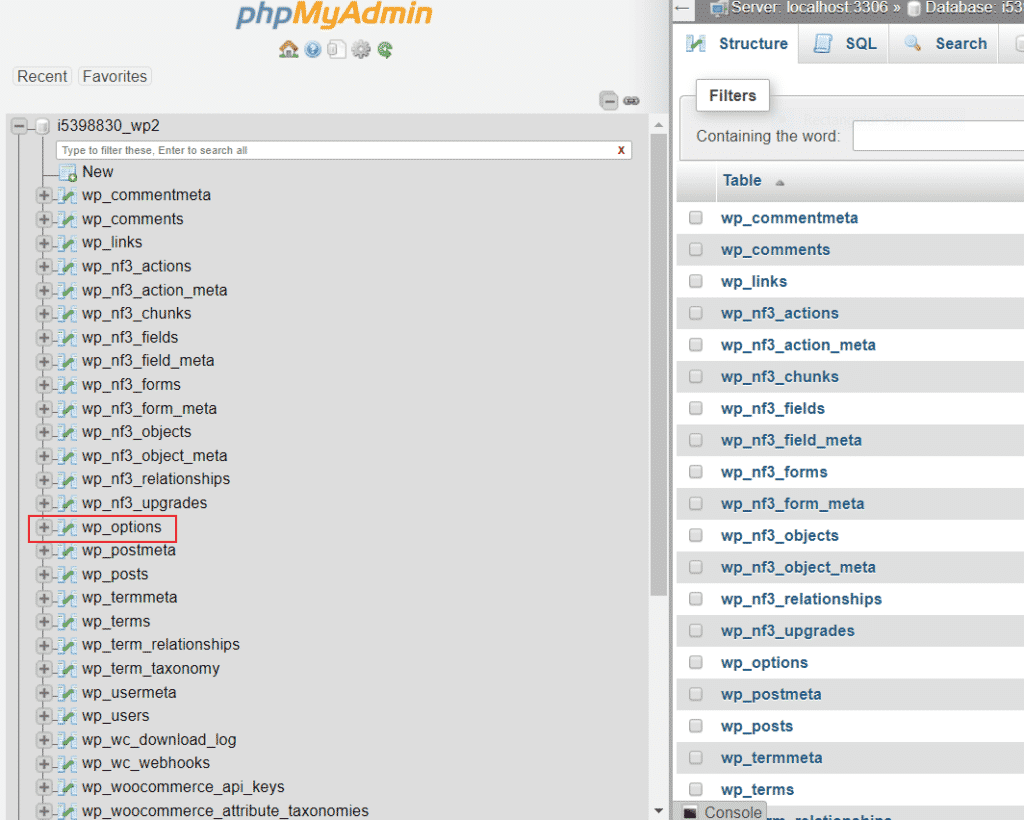Expand wp_options in navigation tree

point(44,528)
